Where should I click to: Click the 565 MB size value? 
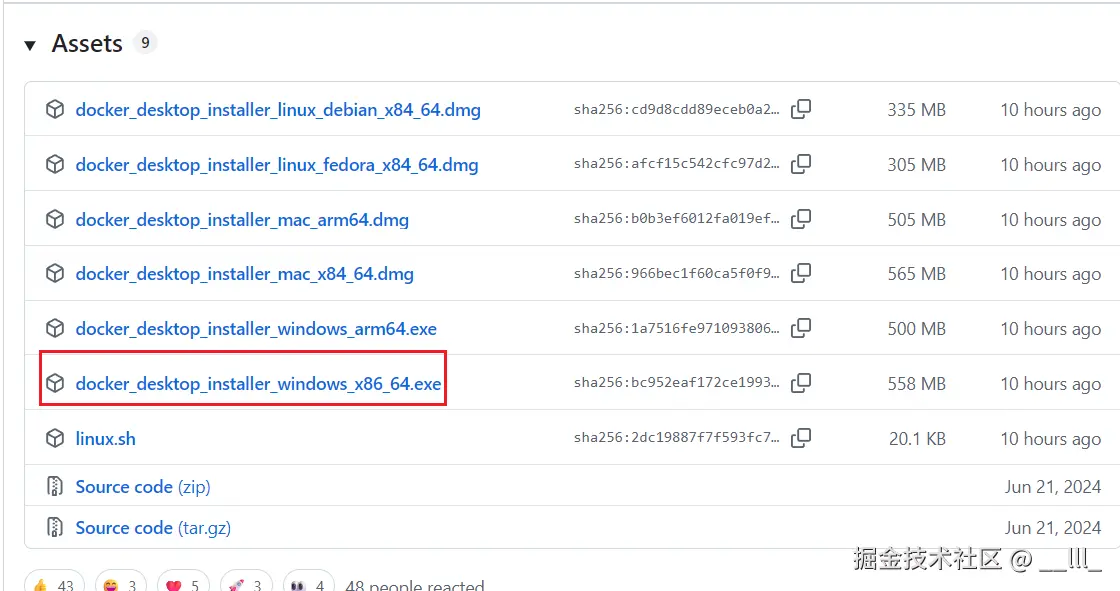(916, 274)
